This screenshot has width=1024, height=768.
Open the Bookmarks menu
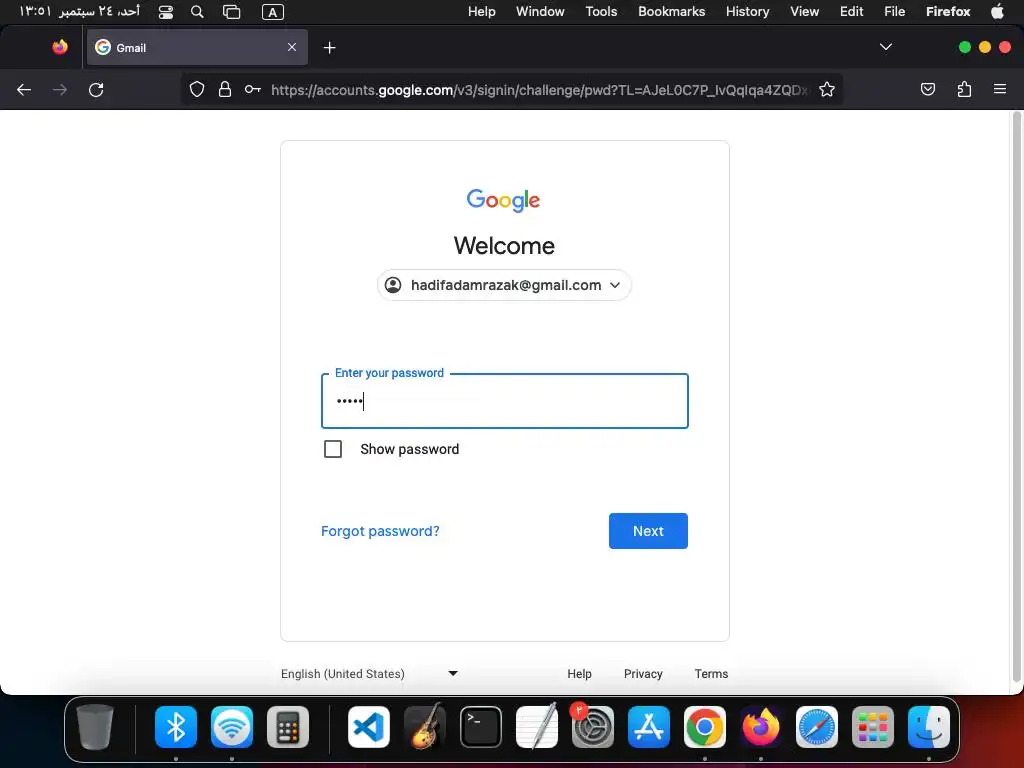tap(672, 11)
